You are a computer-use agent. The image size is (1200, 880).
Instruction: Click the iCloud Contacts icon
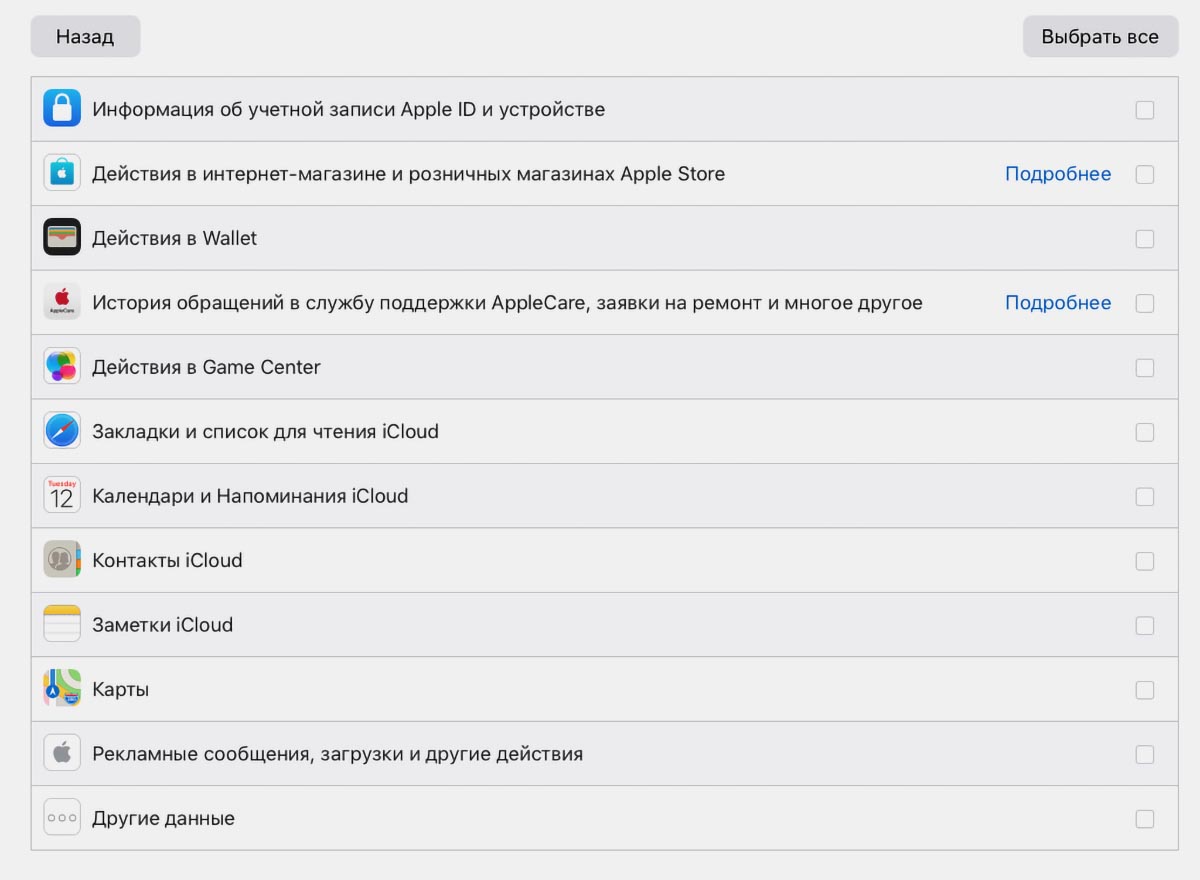(x=62, y=560)
